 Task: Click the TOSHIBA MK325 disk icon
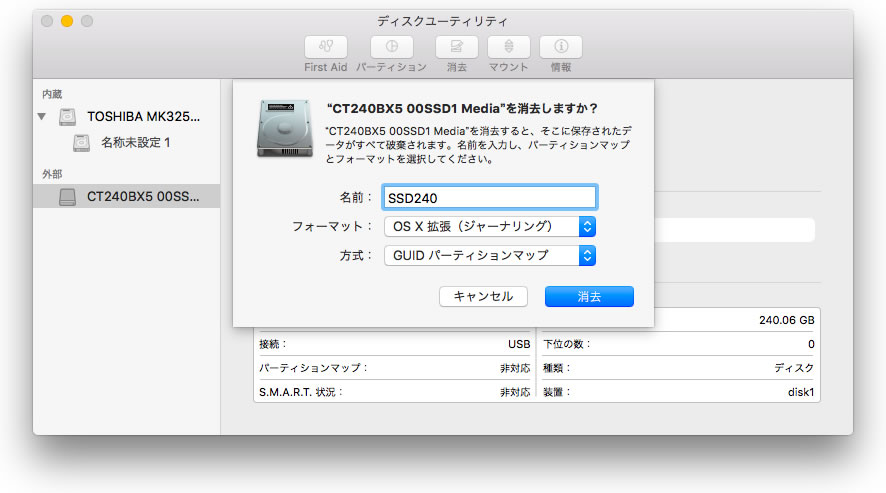(x=68, y=117)
